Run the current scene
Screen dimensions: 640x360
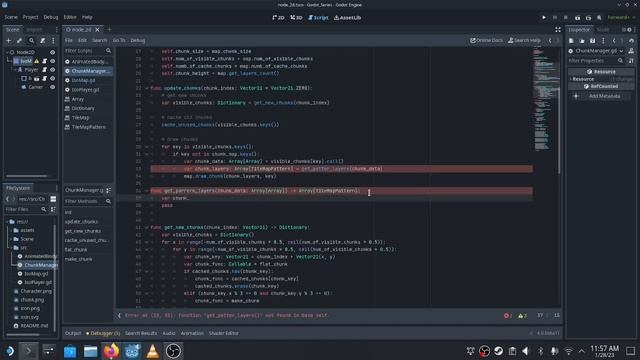pos(577,18)
